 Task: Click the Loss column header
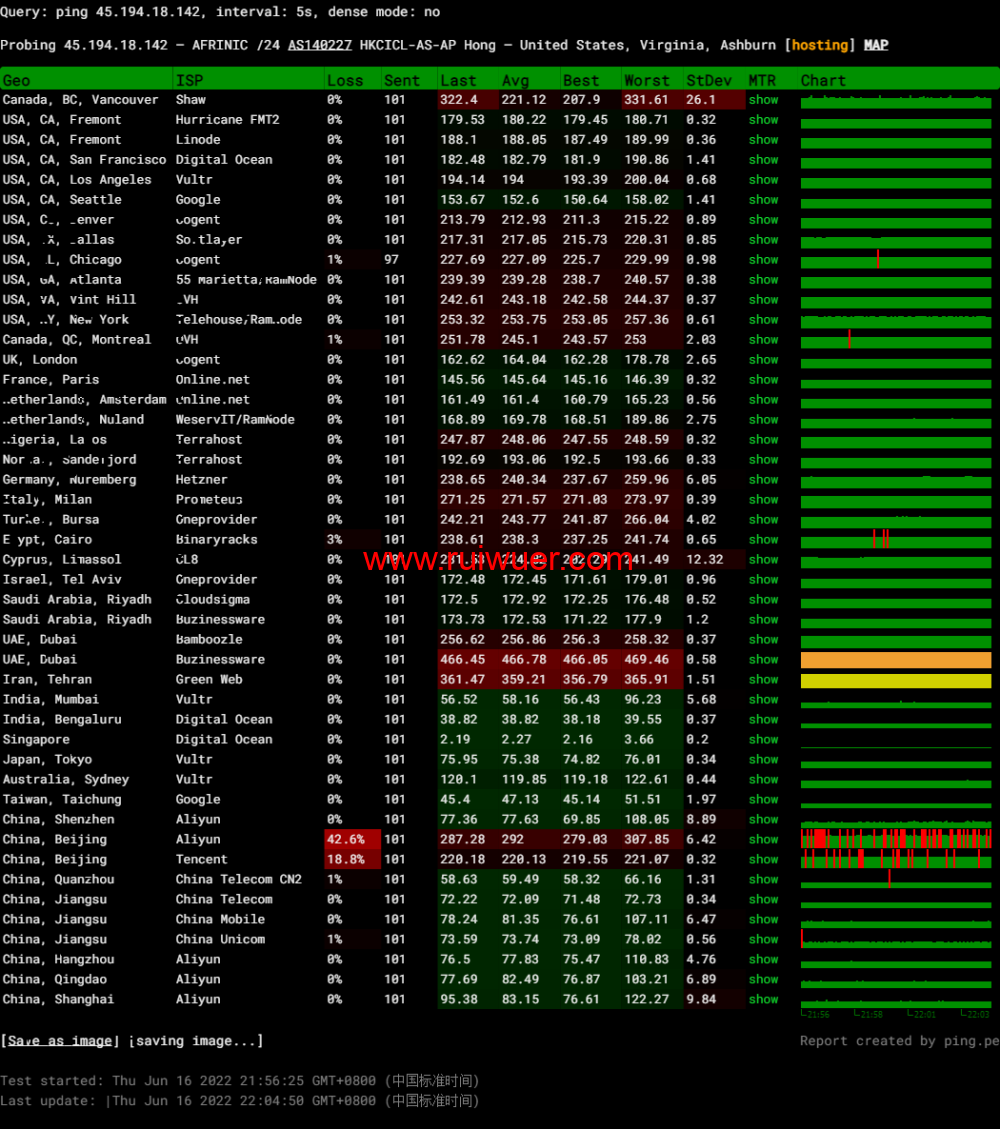[x=345, y=80]
